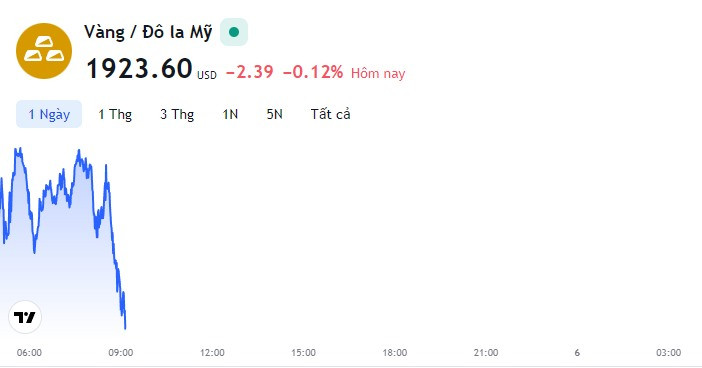Click the 06:00 time axis label

29,353
